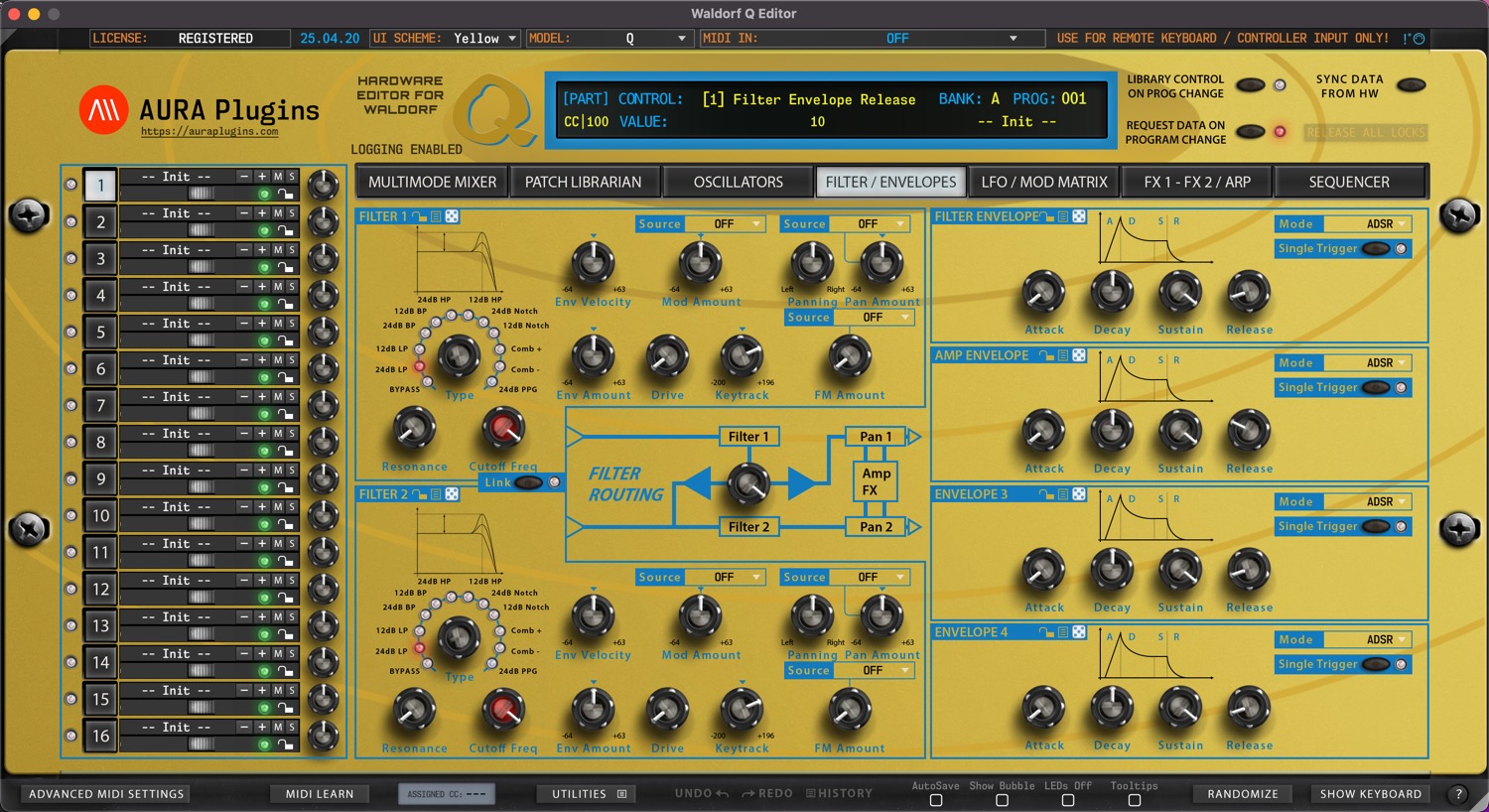
Task: Switch to the Patch Librarian tab
Action: 584,182
